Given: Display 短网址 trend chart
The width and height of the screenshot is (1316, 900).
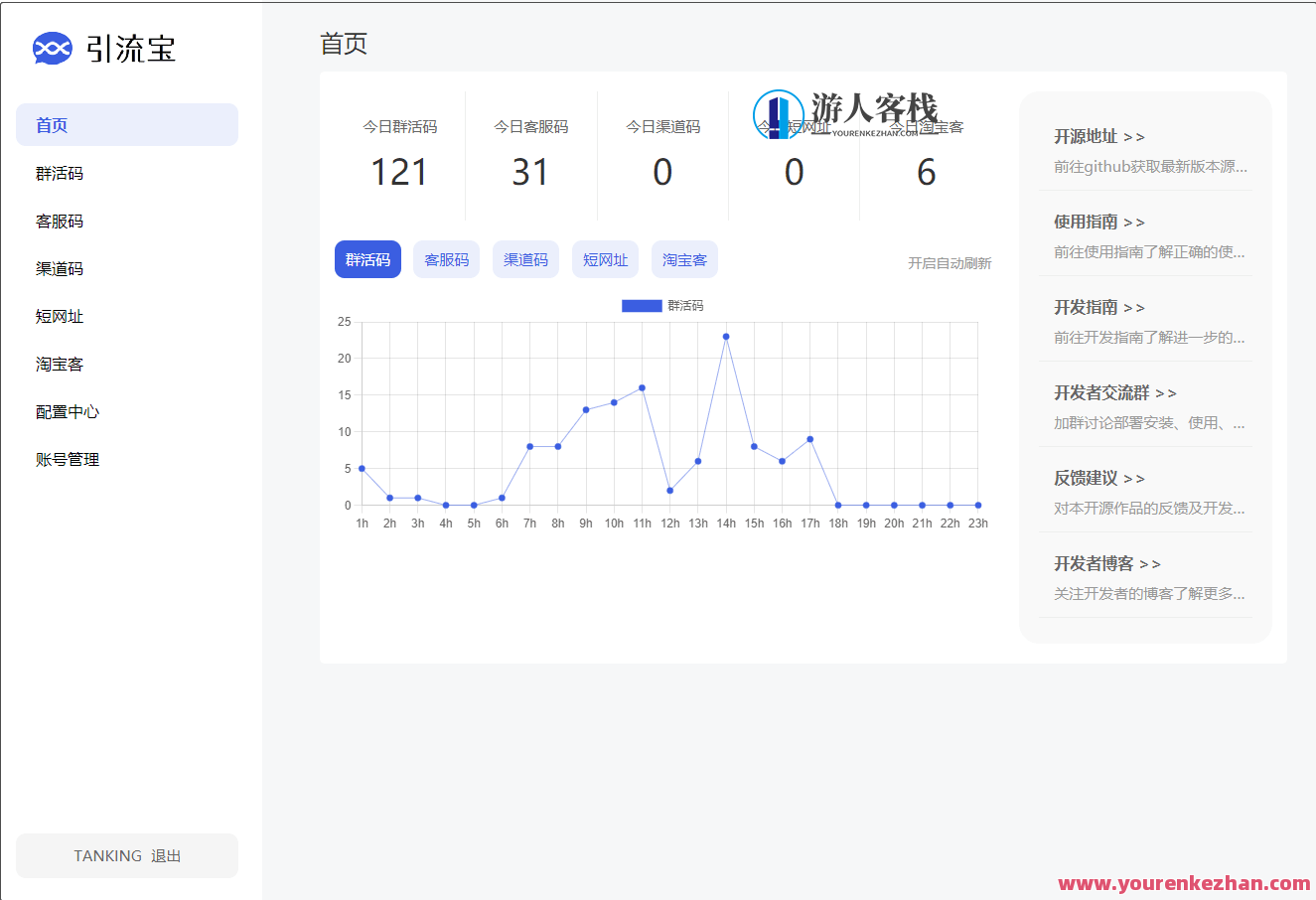Looking at the screenshot, I should (605, 259).
